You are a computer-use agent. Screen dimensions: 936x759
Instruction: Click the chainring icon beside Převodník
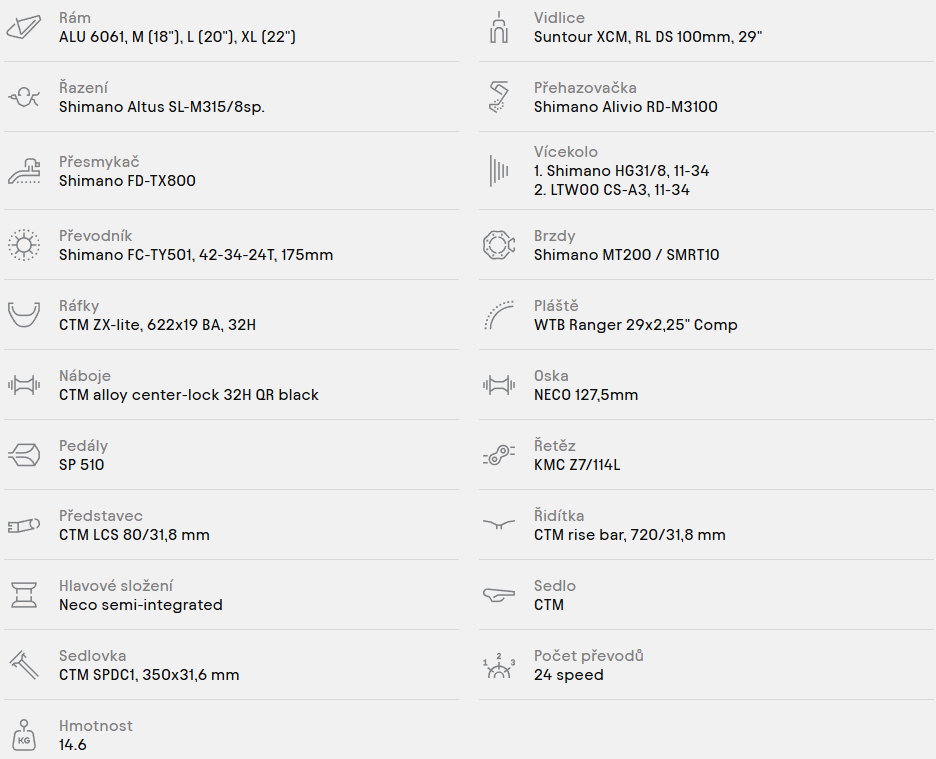click(x=24, y=245)
